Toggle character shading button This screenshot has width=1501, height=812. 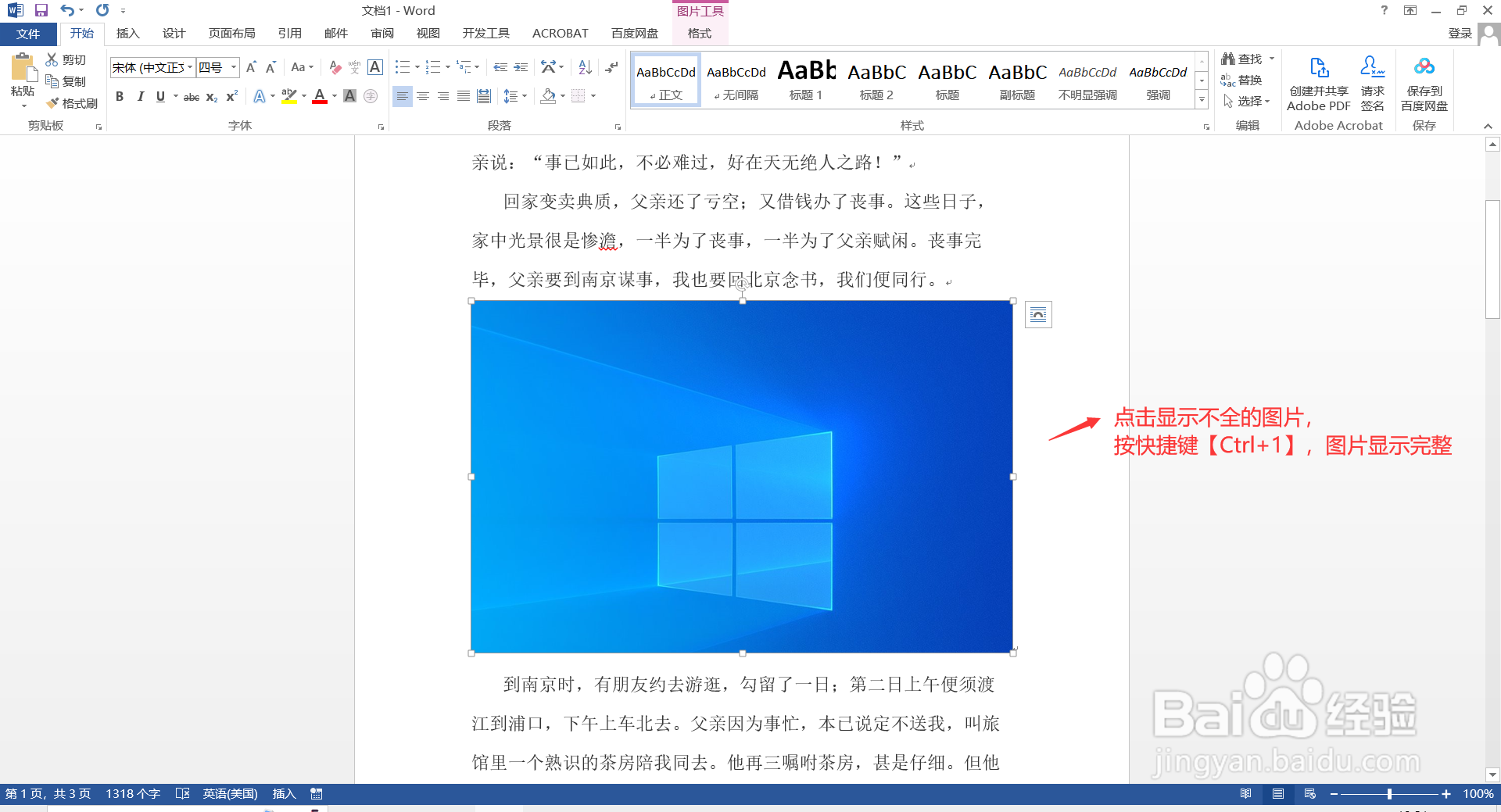point(350,96)
